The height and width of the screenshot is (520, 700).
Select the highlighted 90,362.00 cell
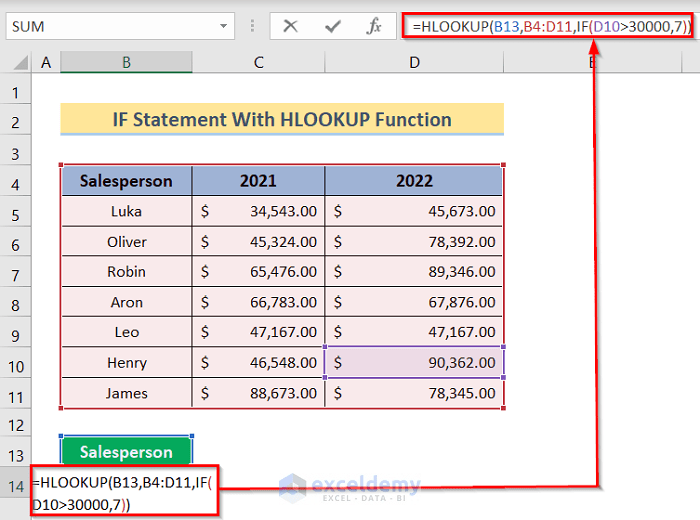point(414,362)
